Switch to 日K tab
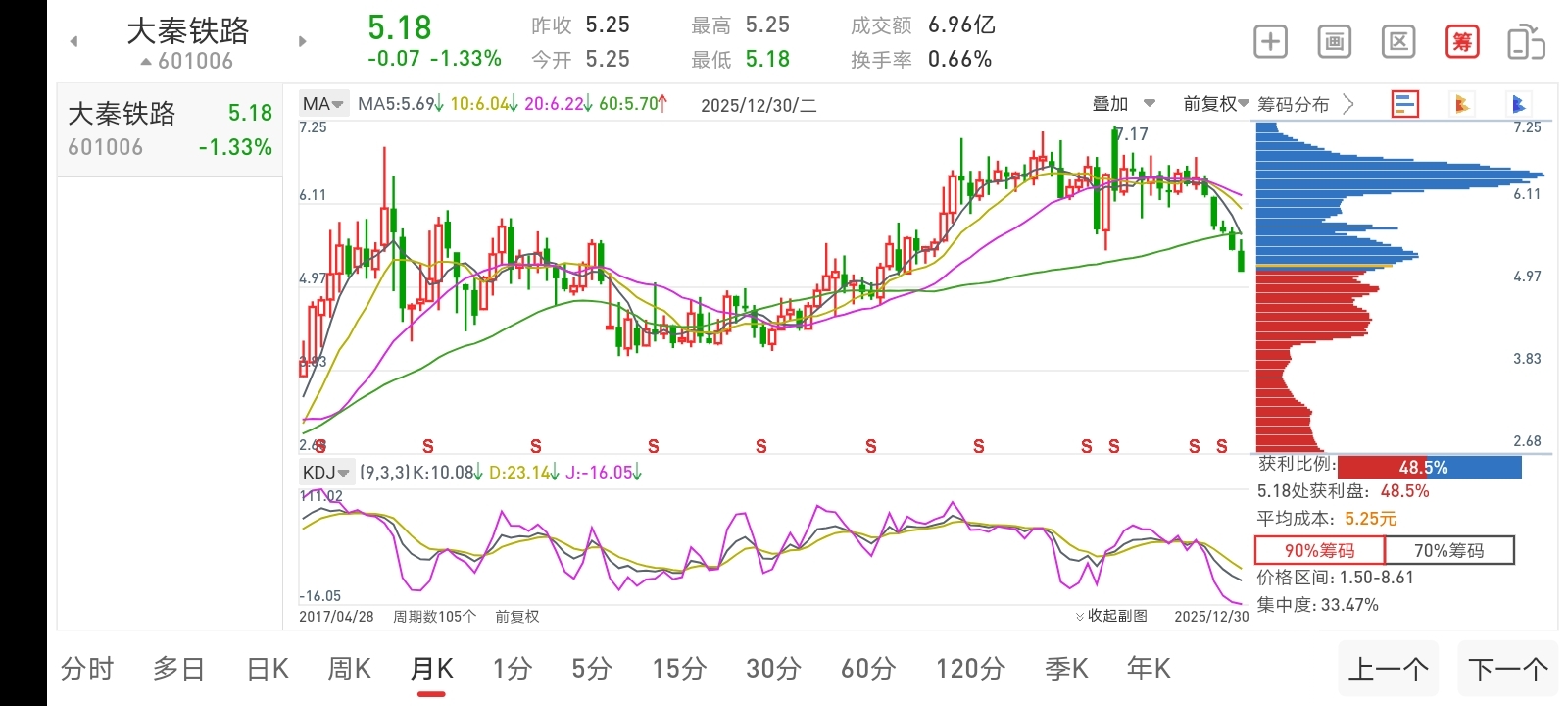The width and height of the screenshot is (1568, 706). click(268, 669)
